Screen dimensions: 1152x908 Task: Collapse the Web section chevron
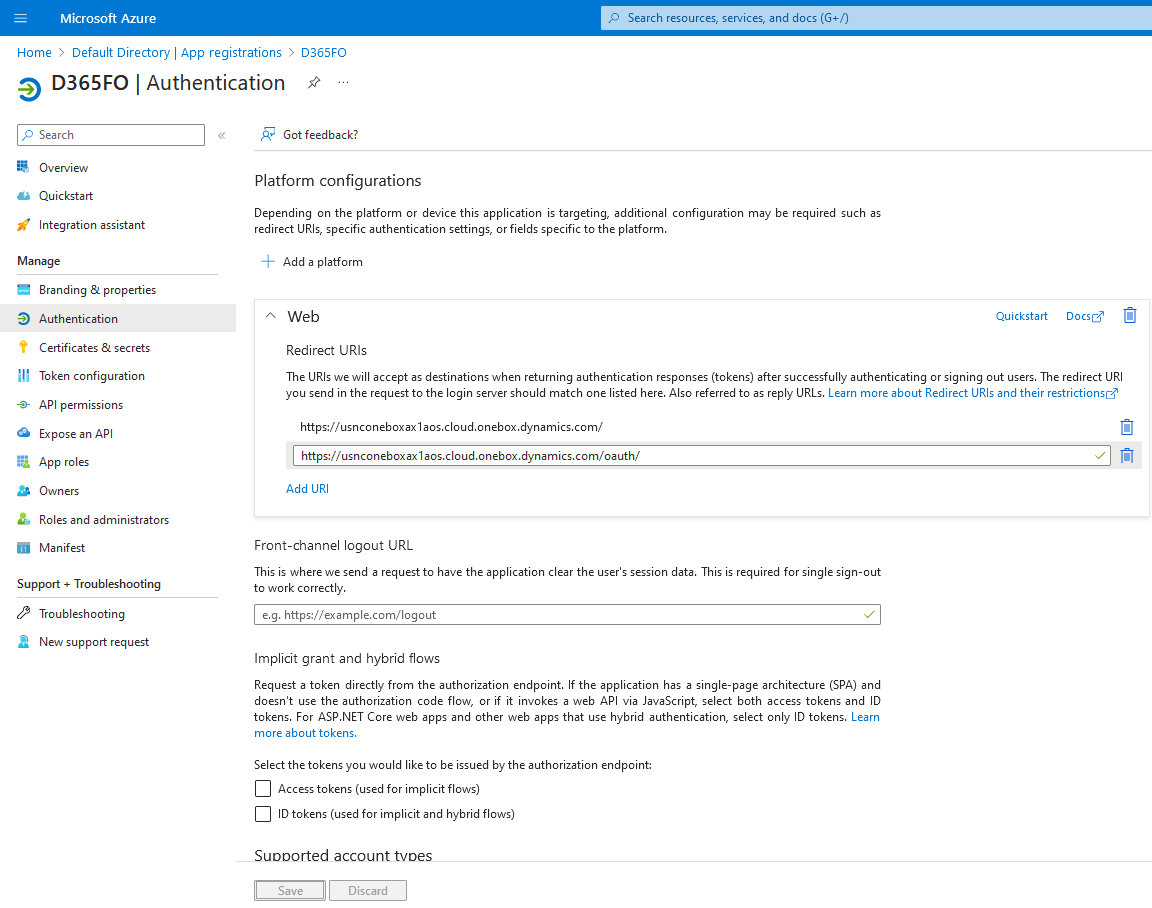[x=270, y=316]
